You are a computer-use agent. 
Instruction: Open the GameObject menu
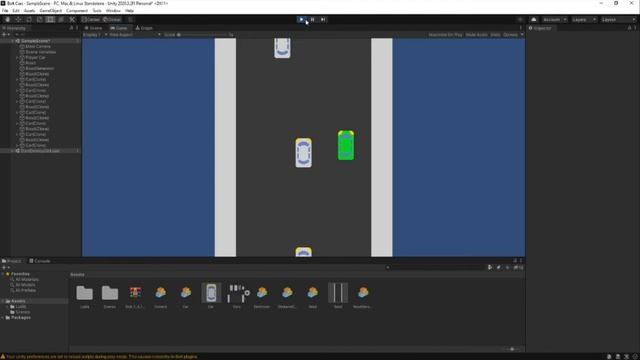(x=51, y=11)
